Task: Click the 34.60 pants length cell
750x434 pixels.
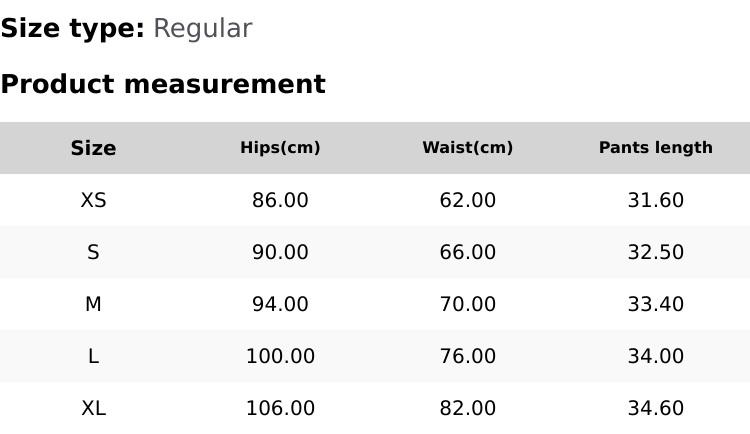Action: point(655,409)
